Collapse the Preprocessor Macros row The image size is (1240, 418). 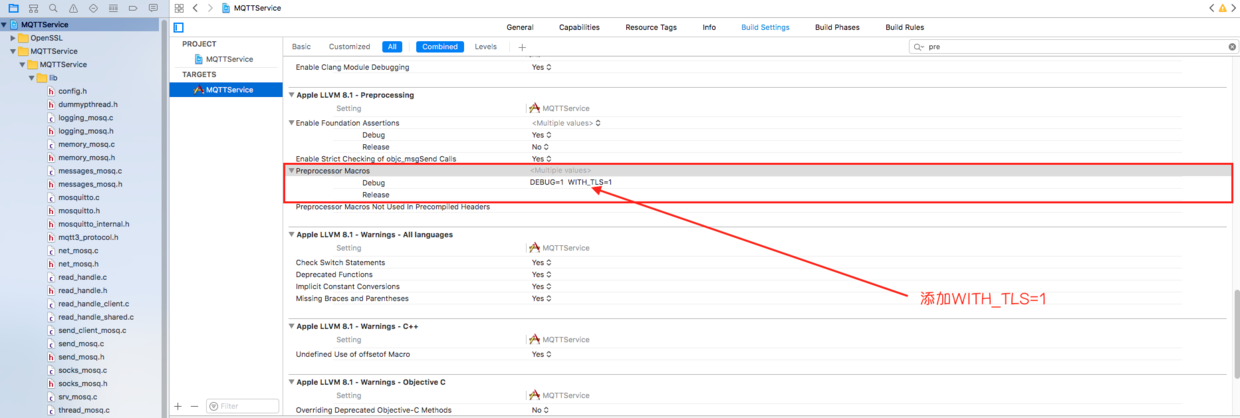291,171
